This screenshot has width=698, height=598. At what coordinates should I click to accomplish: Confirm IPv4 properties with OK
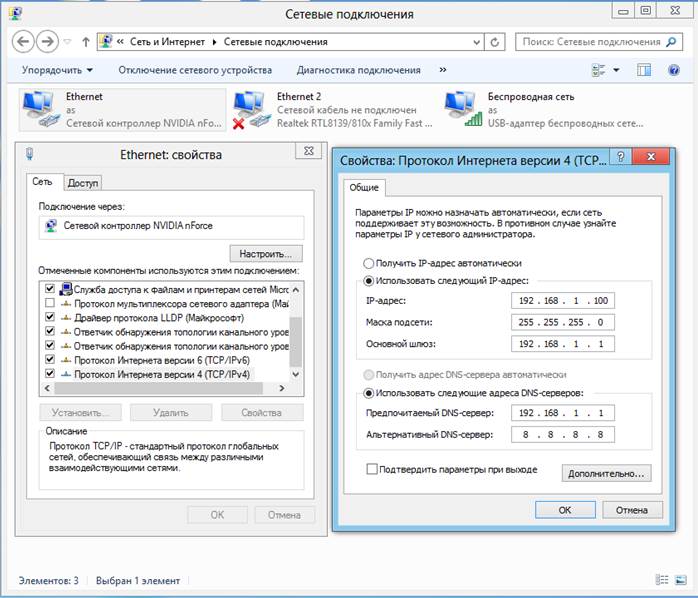(x=565, y=510)
